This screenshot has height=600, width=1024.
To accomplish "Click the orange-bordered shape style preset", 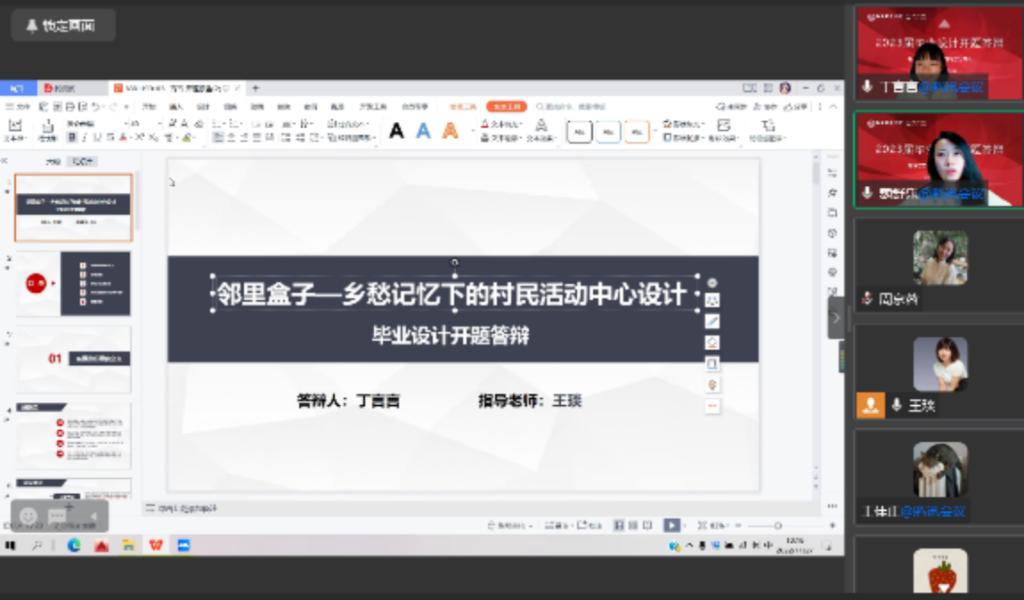I will point(637,131).
